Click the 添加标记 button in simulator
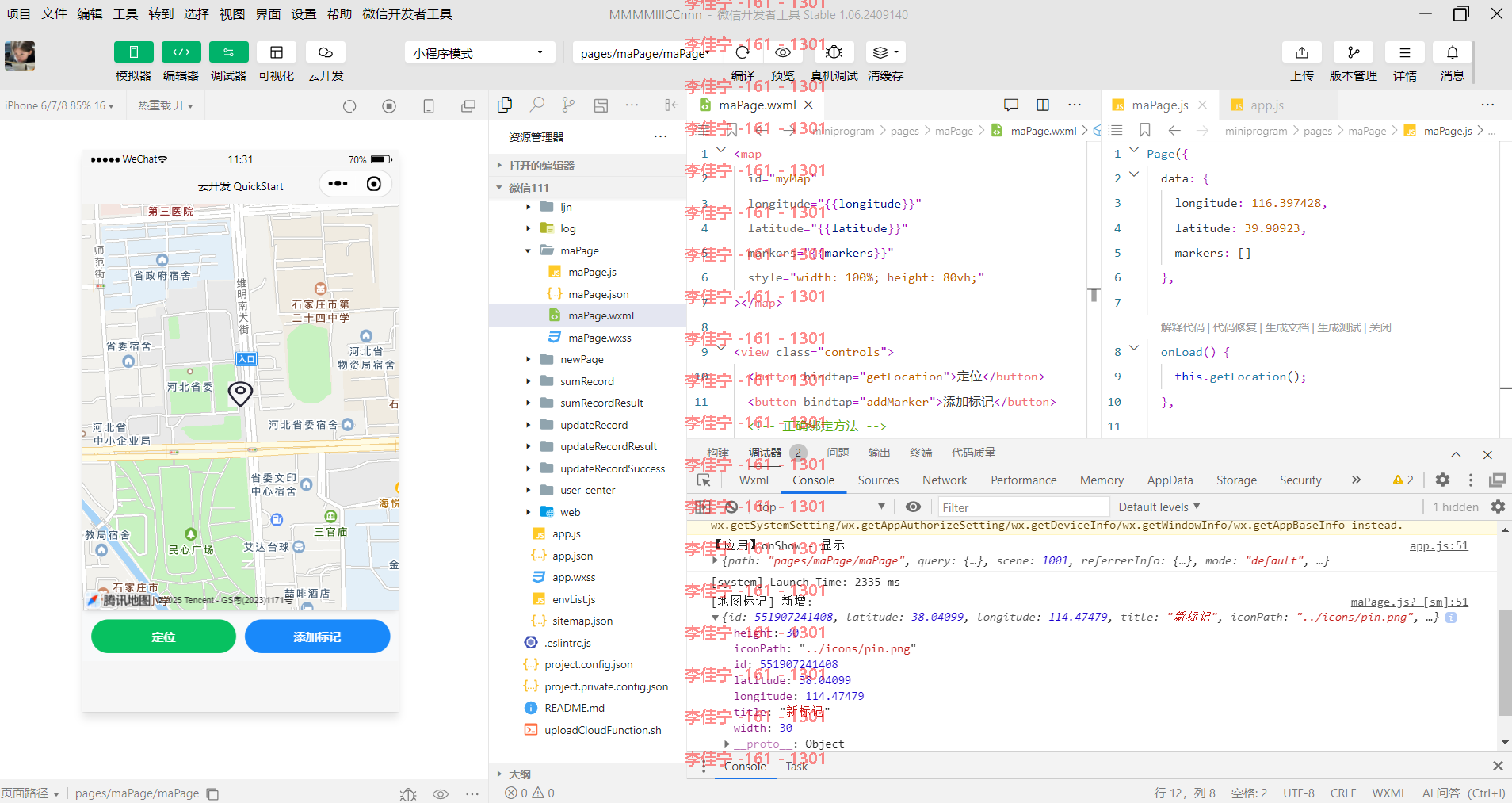 point(317,637)
